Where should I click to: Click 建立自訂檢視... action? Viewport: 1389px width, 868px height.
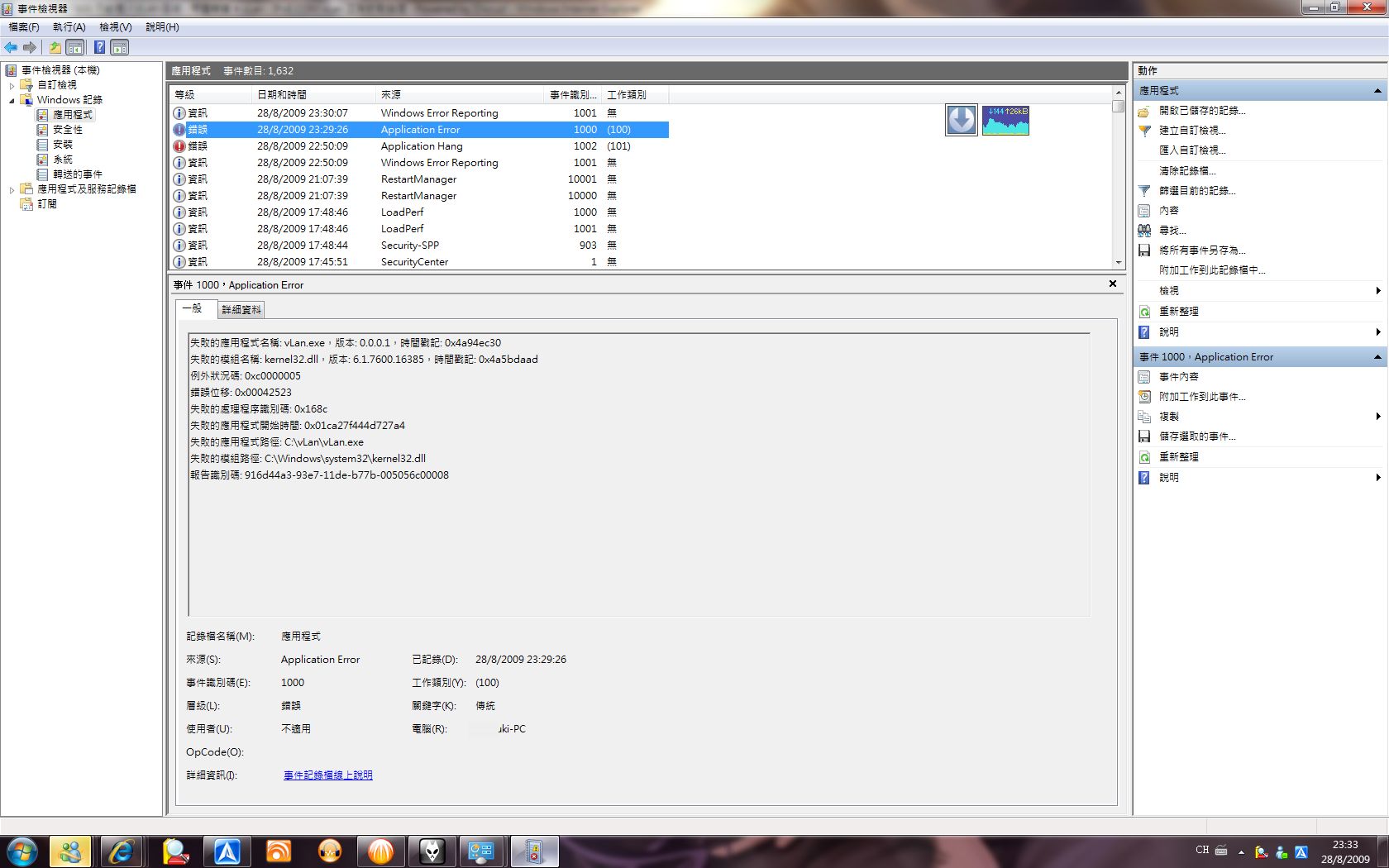point(1192,131)
